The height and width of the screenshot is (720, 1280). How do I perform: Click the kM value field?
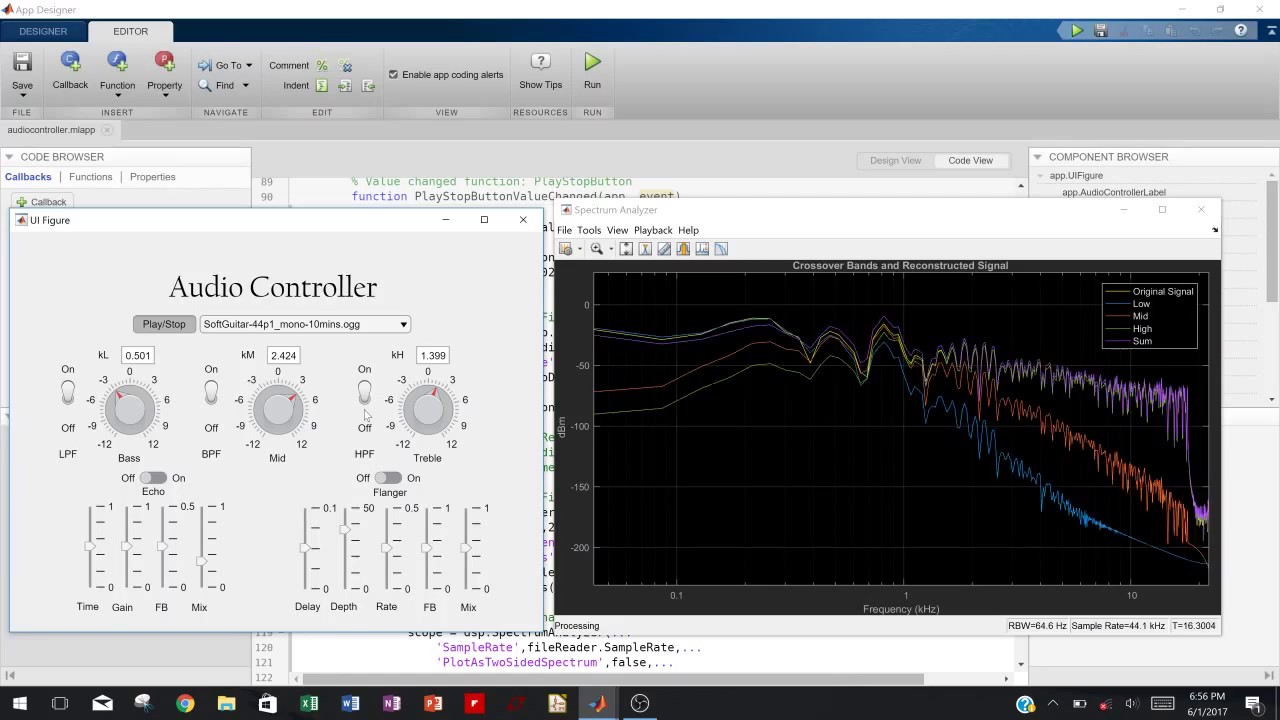tap(283, 355)
